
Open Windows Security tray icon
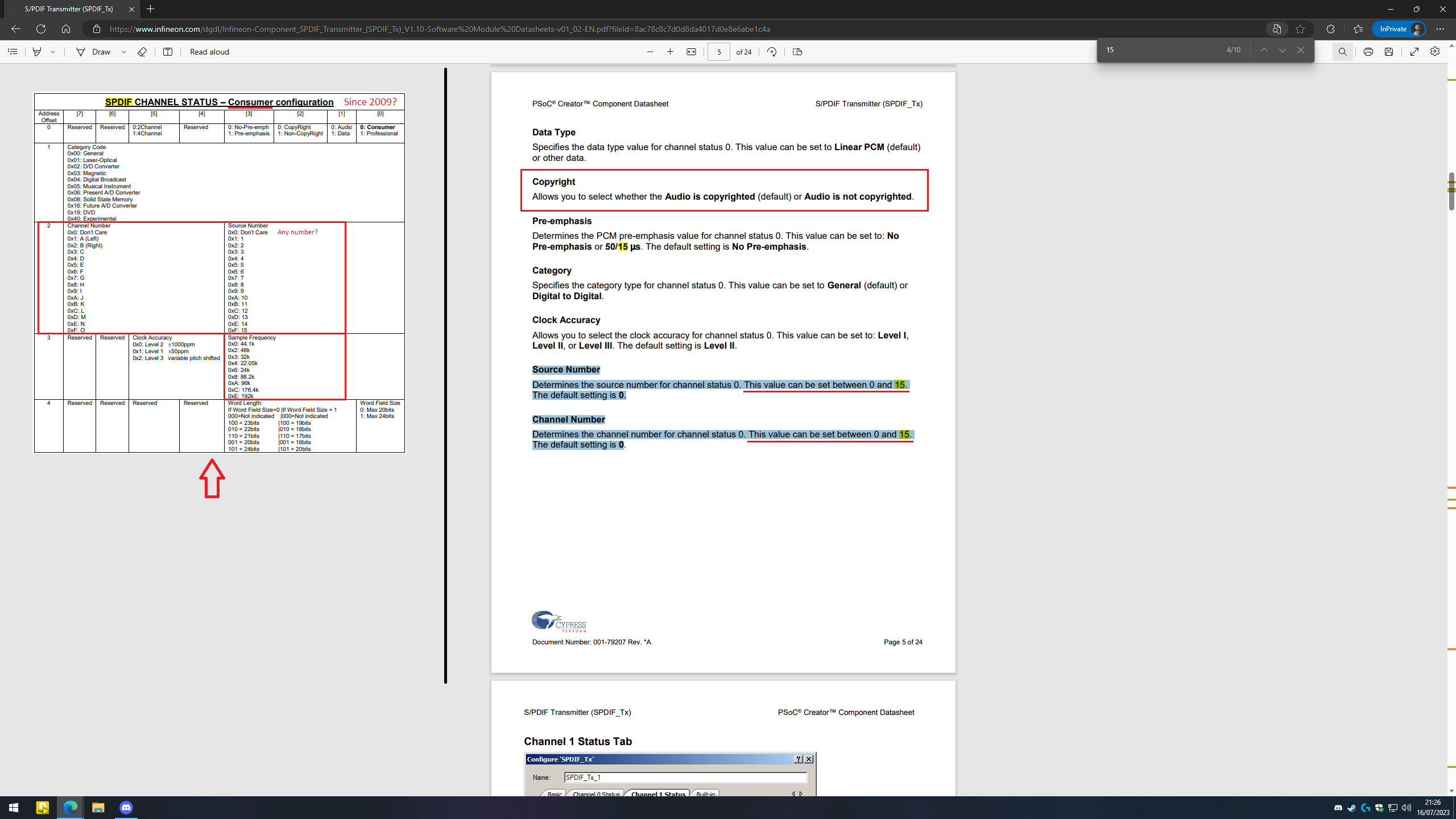[1379, 808]
